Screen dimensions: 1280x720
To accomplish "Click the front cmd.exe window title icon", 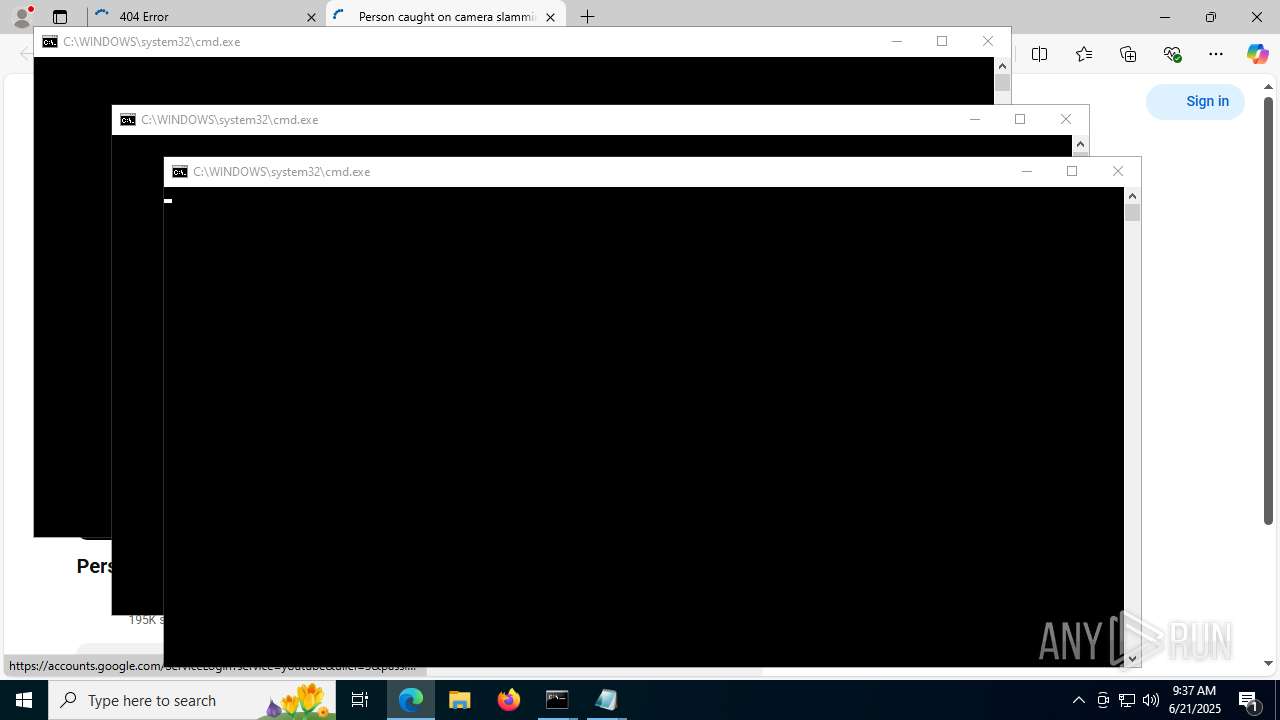I will click(180, 172).
